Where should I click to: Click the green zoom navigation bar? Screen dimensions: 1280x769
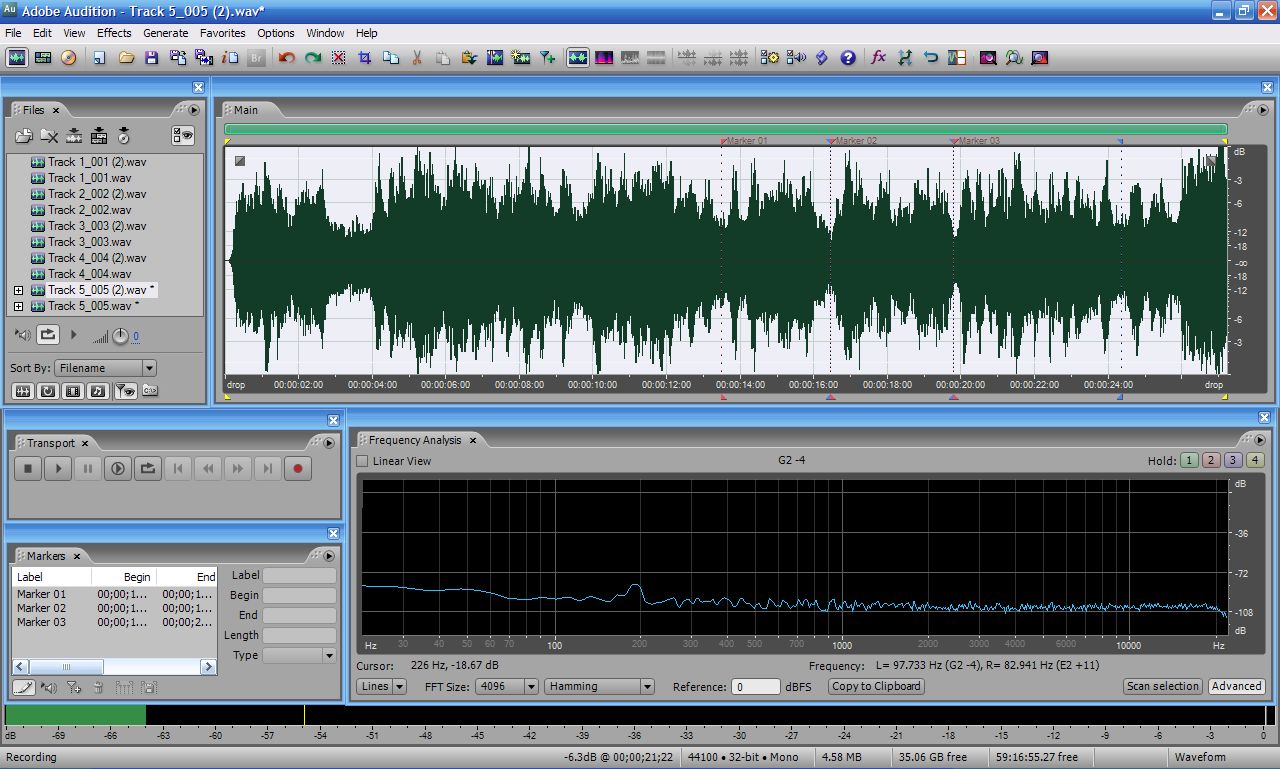(x=726, y=129)
